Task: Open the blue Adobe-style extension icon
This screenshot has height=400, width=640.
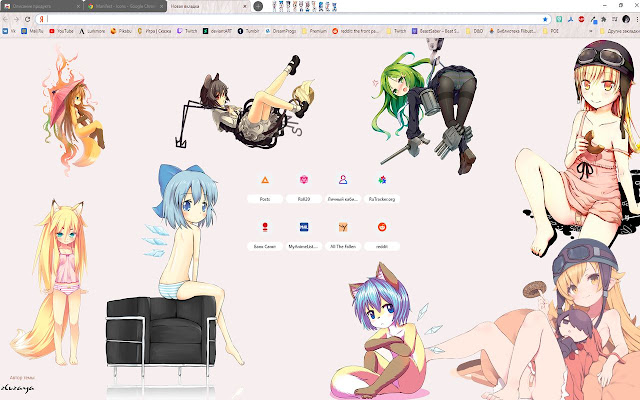Action: coord(571,19)
